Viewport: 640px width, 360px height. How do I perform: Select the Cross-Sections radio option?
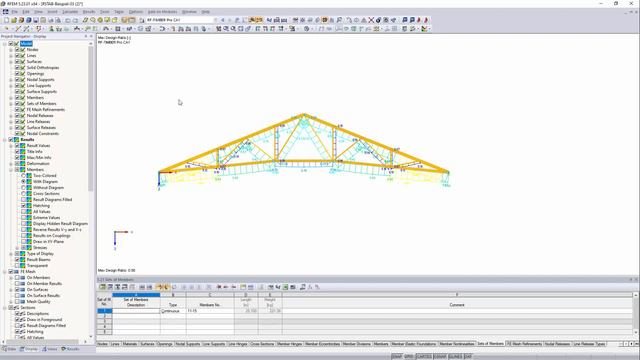click(x=24, y=193)
